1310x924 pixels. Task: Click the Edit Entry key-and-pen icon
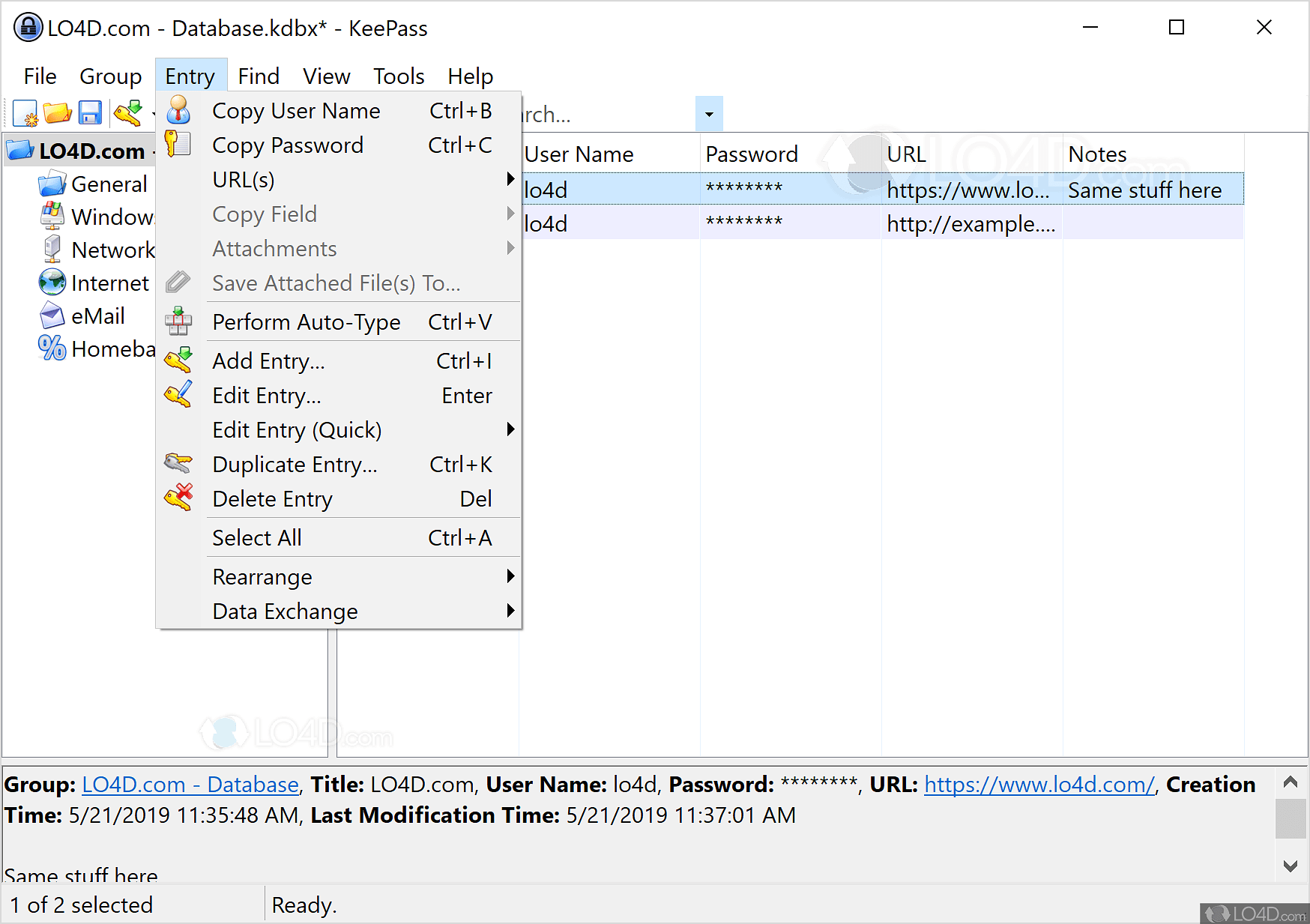pos(178,395)
